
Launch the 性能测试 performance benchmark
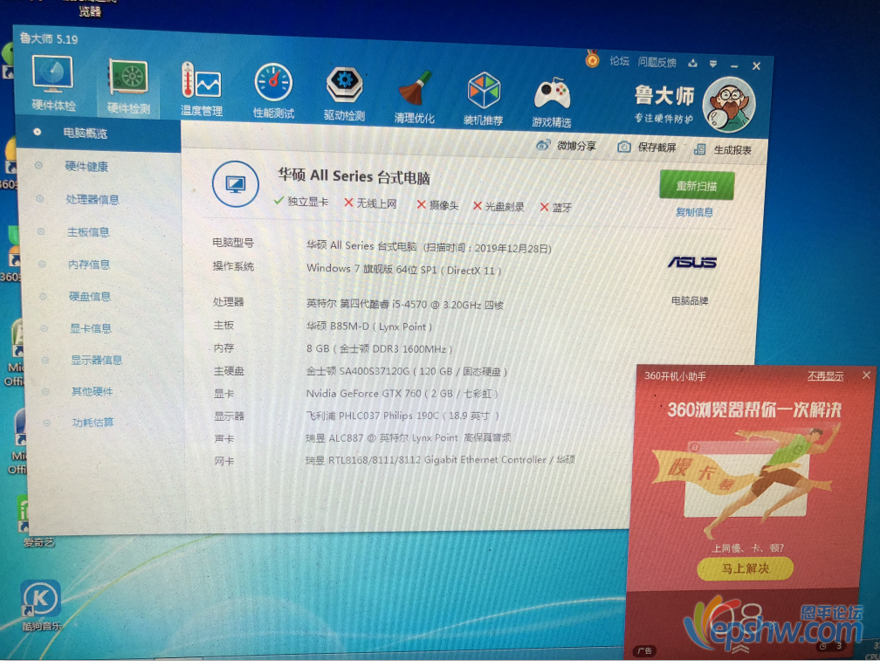coord(273,91)
